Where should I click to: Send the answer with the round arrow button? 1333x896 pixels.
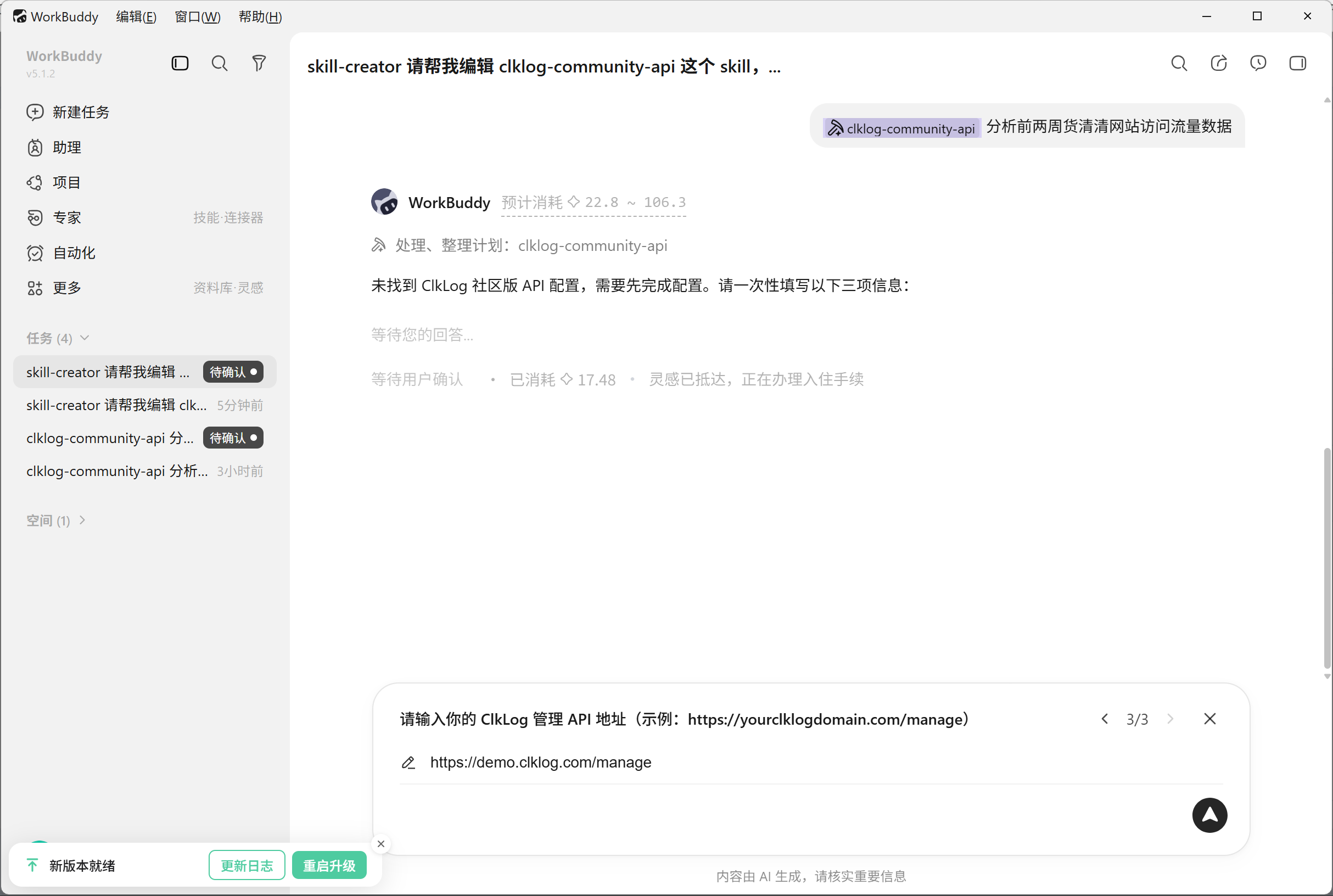tap(1209, 815)
